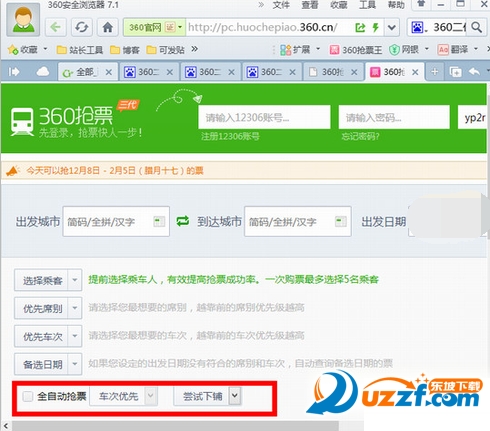
Task: Click the user avatar icon
Action: click(x=23, y=19)
